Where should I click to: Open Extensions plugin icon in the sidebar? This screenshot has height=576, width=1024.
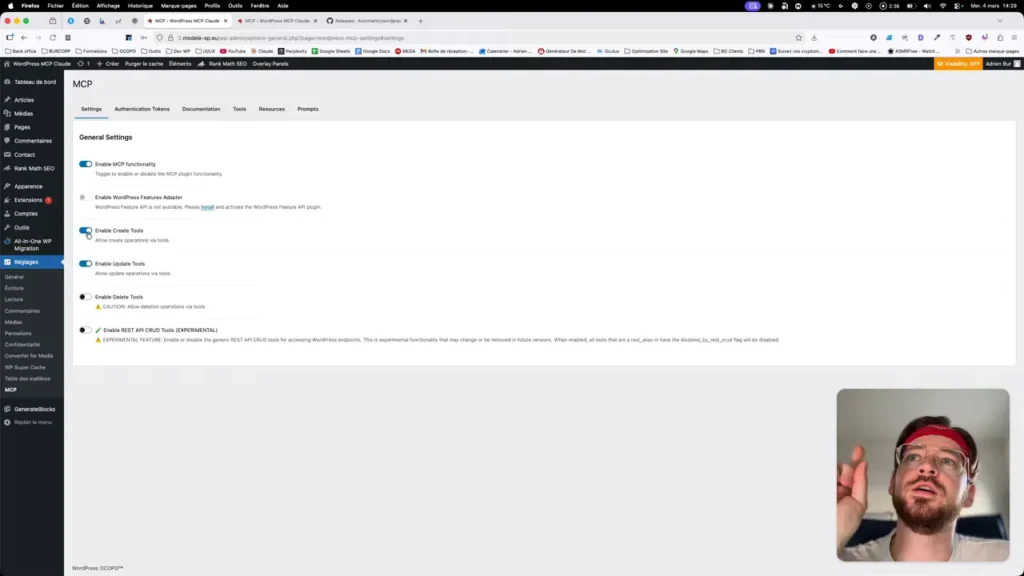click(8, 200)
